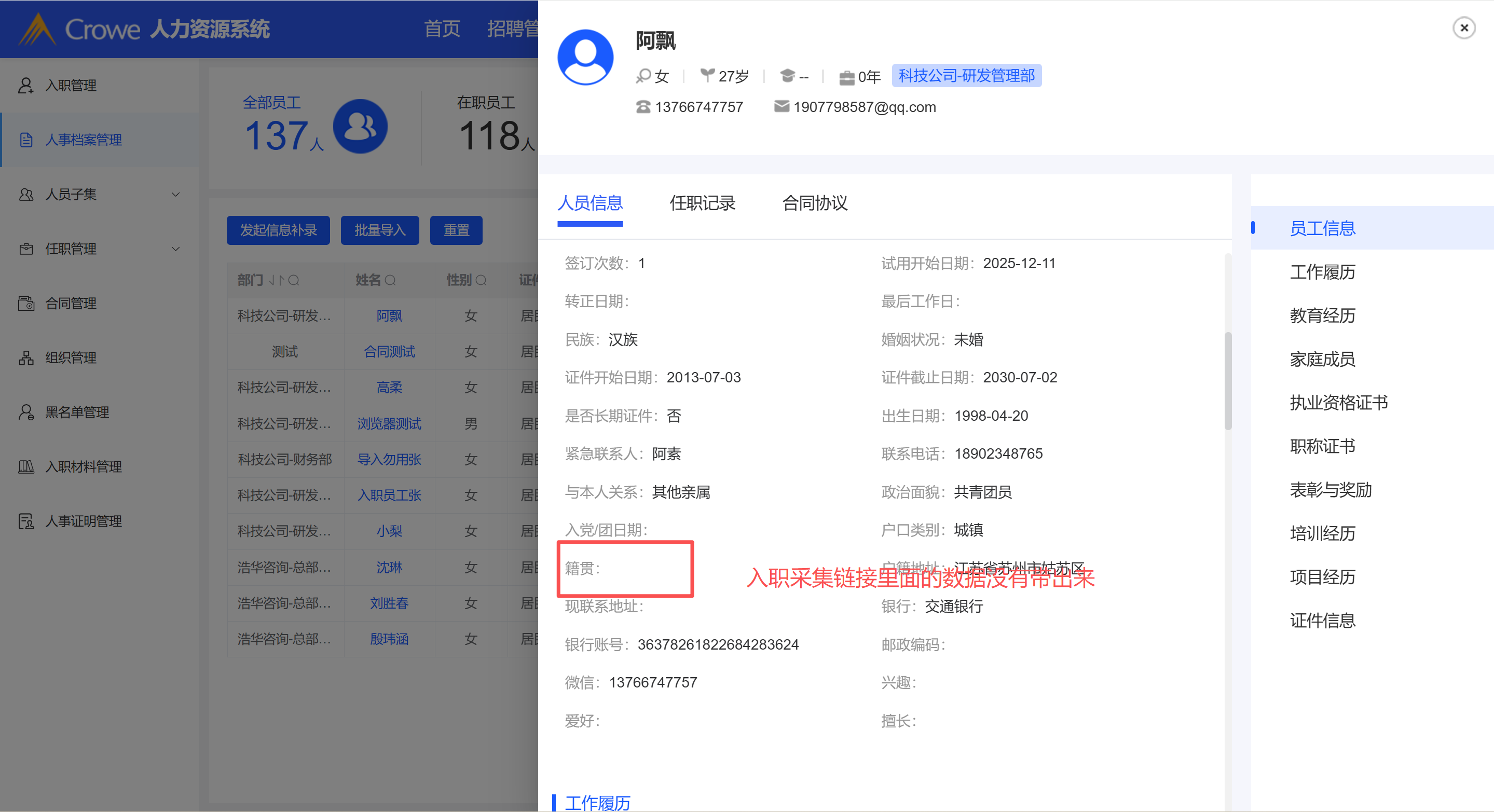Click the 入职管理 sidebar icon
Image resolution: width=1494 pixels, height=812 pixels.
coord(25,85)
